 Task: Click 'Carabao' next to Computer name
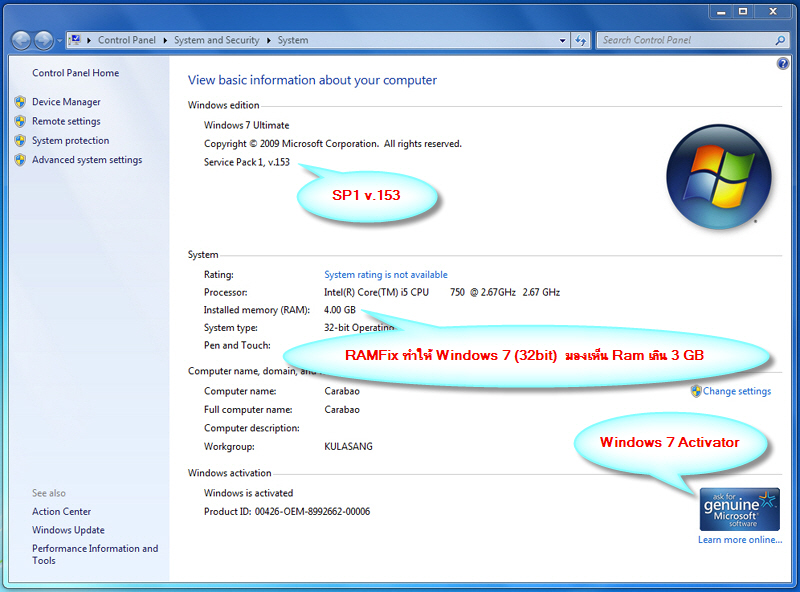(x=342, y=391)
